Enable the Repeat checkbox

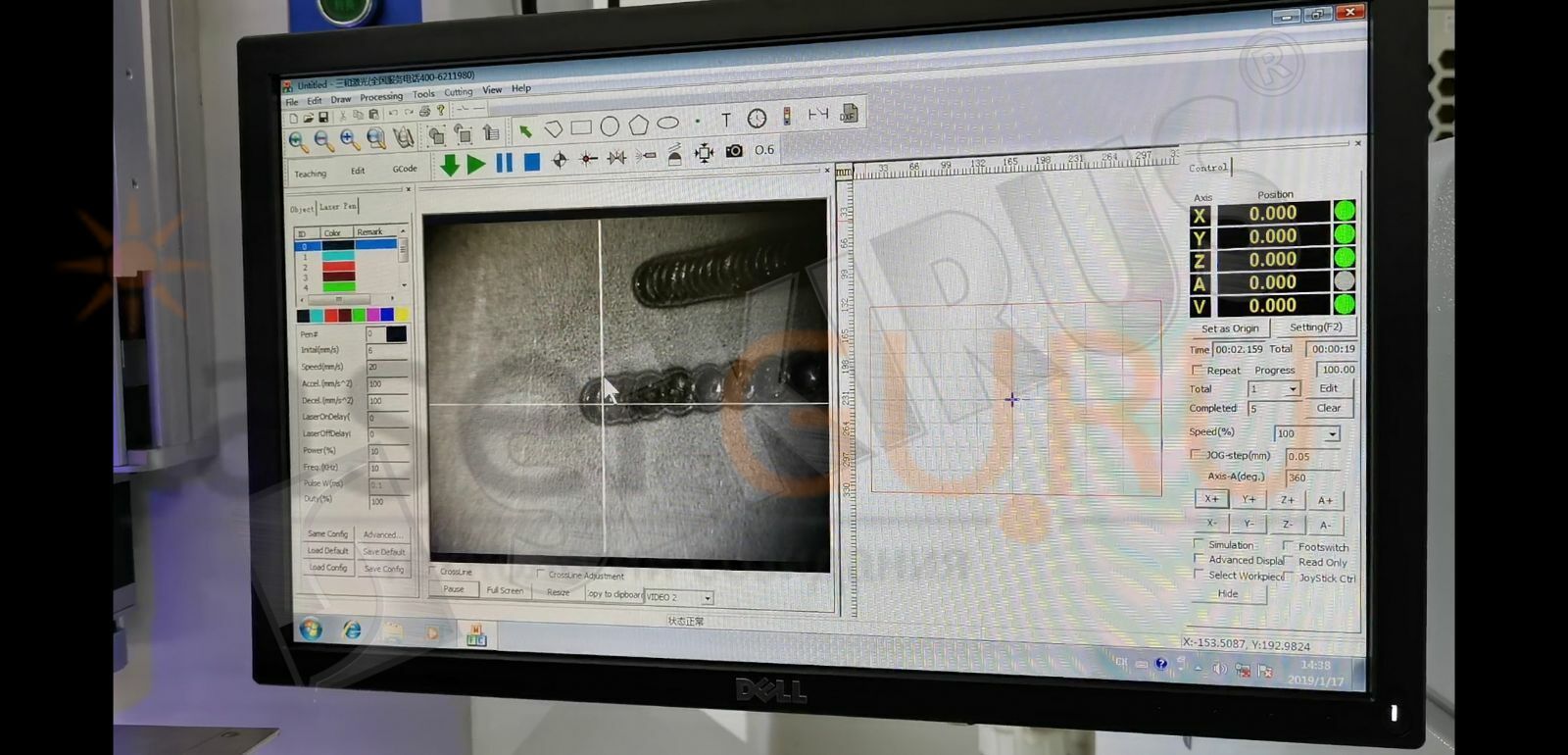tap(1197, 370)
